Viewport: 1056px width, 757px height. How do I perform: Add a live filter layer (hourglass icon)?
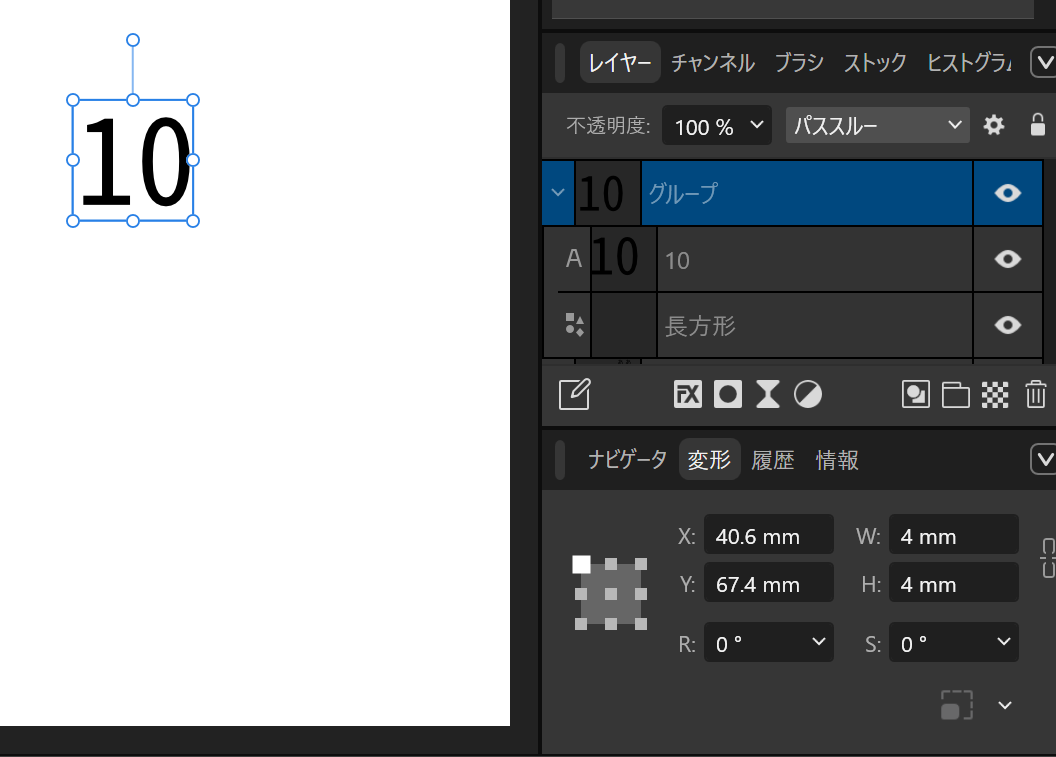(x=767, y=394)
